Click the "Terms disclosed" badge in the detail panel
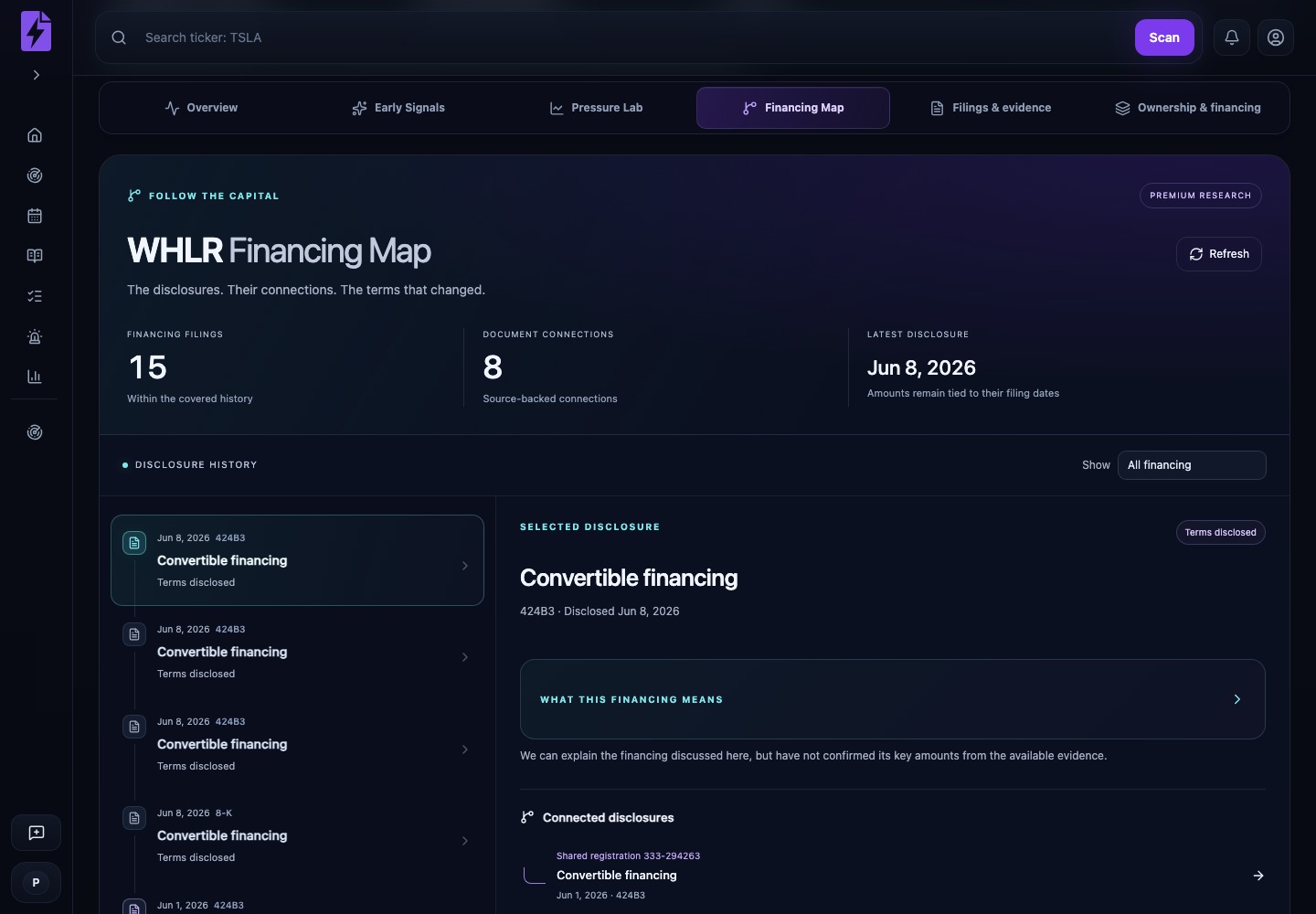Image resolution: width=1316 pixels, height=914 pixels. [x=1221, y=533]
